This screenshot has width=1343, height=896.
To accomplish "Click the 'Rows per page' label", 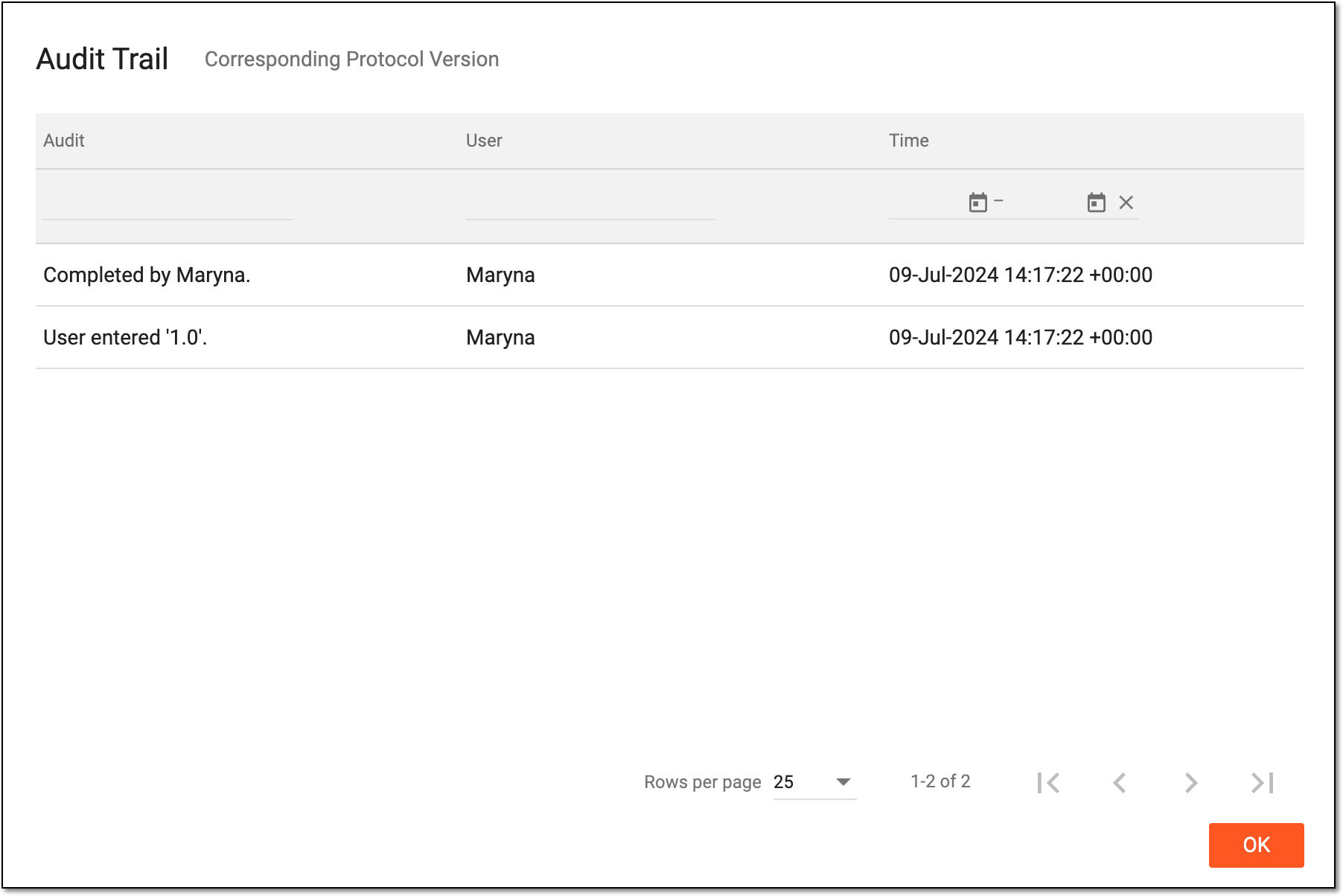I will 702,782.
